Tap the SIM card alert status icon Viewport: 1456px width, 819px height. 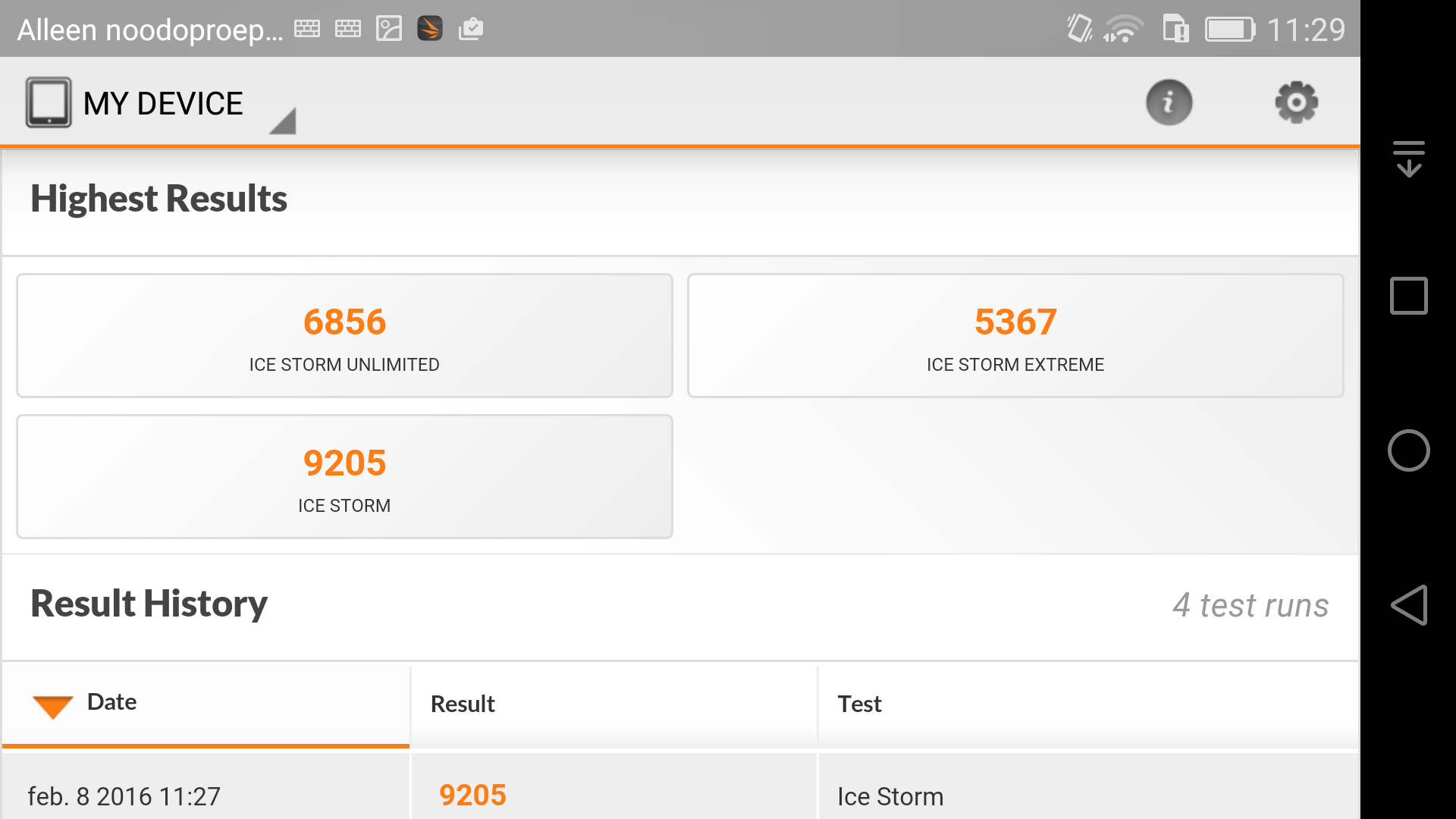coord(1175,29)
